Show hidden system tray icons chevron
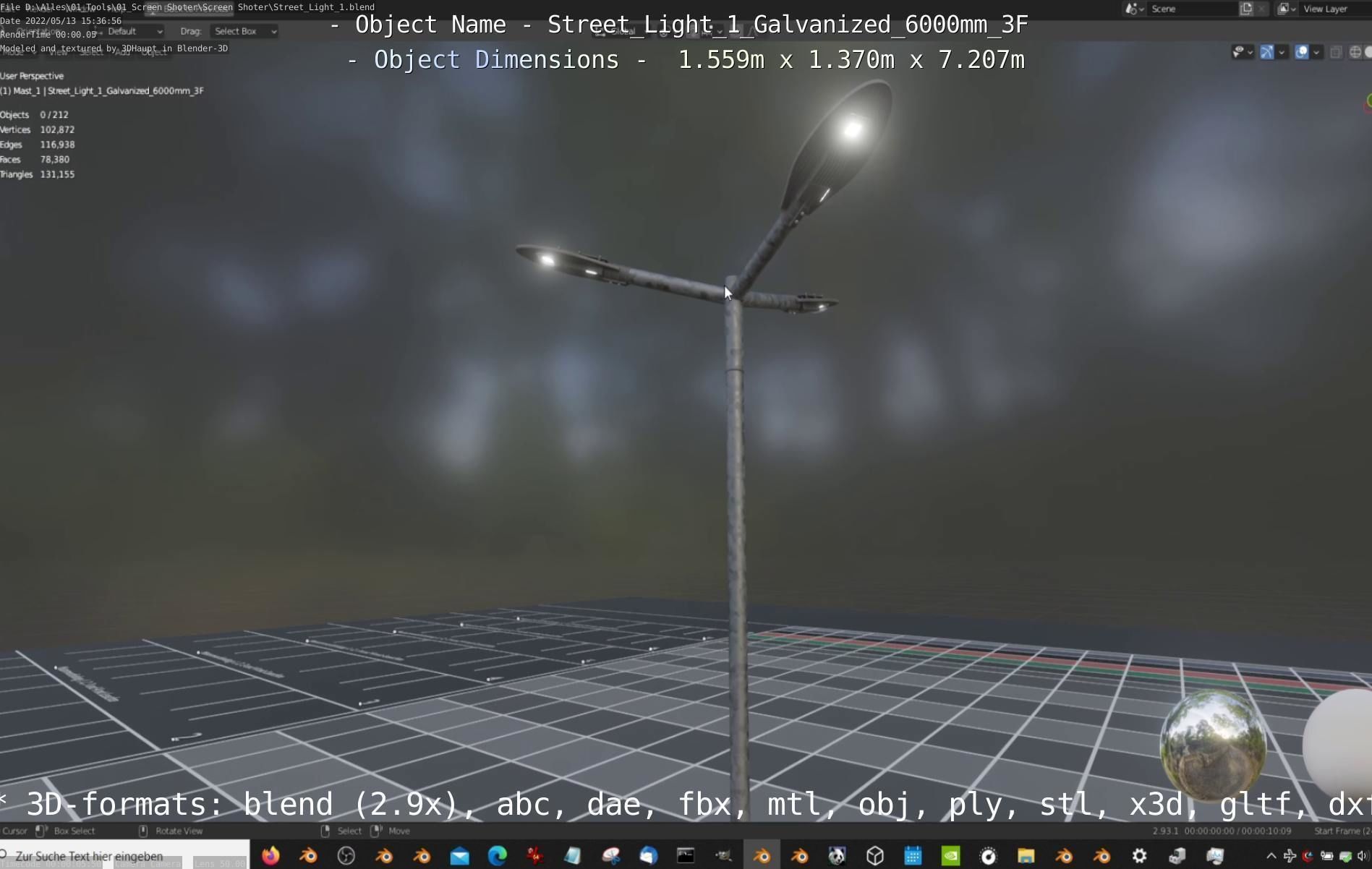 point(1271,856)
